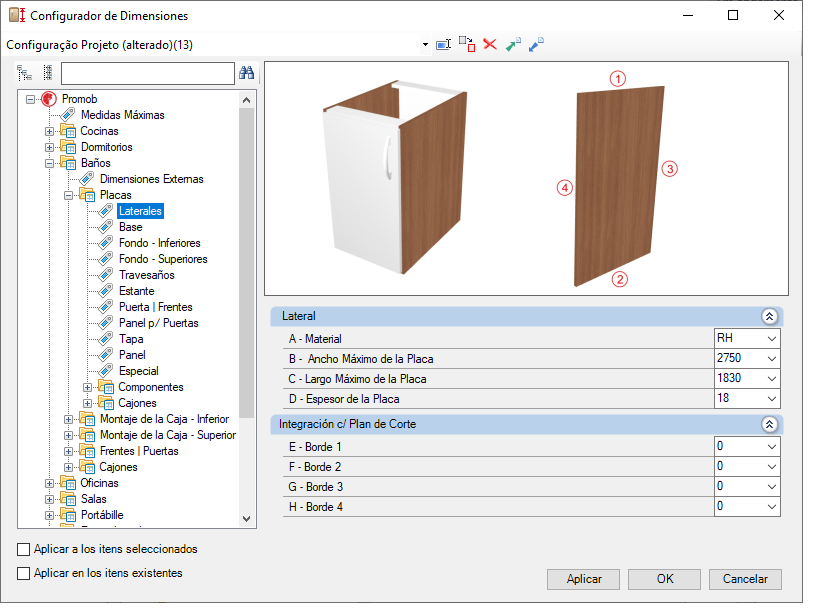Expand the Cocinas tree folder
This screenshot has height=614, width=817.
[x=49, y=131]
